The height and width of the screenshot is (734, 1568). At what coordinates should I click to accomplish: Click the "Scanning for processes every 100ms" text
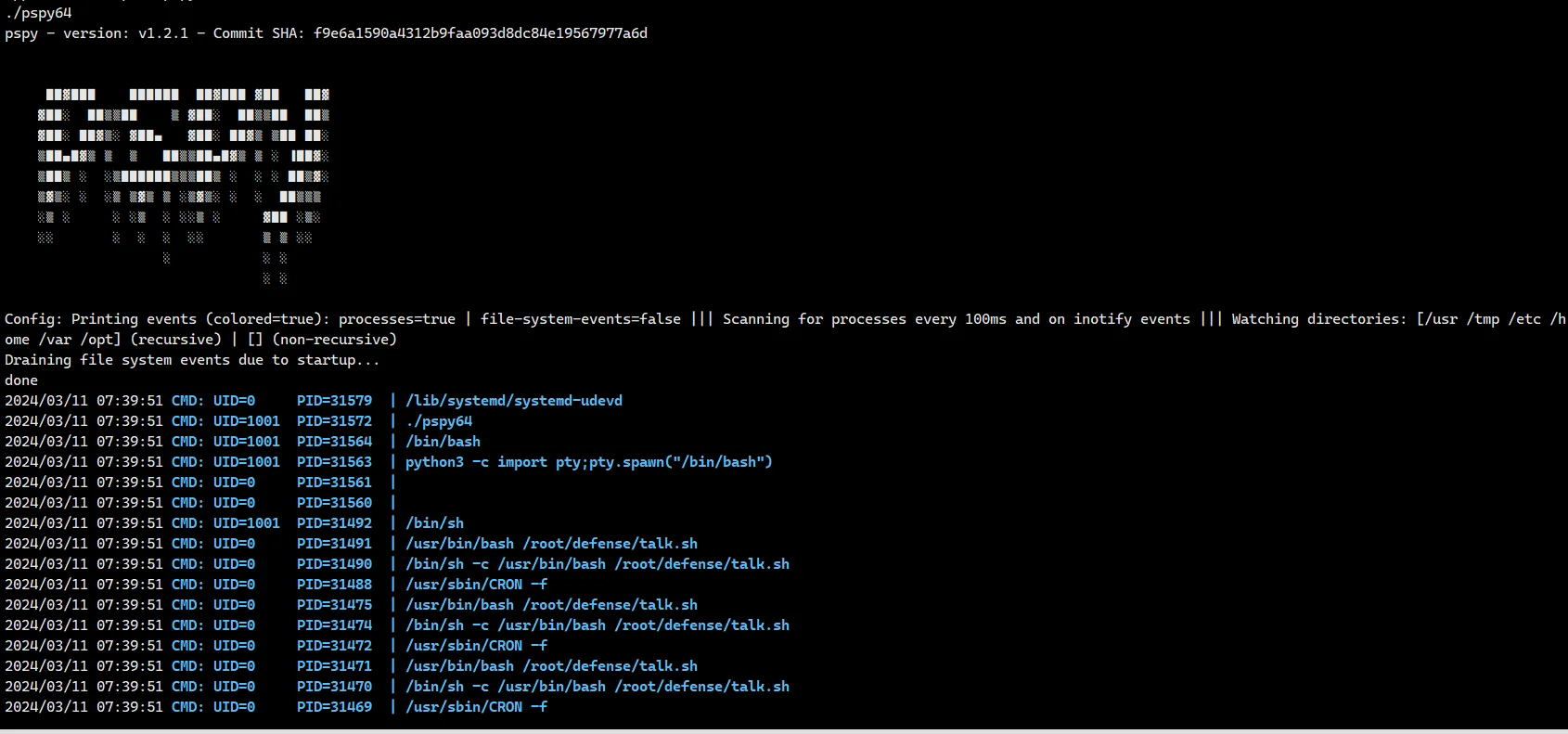pyautogui.click(x=865, y=319)
